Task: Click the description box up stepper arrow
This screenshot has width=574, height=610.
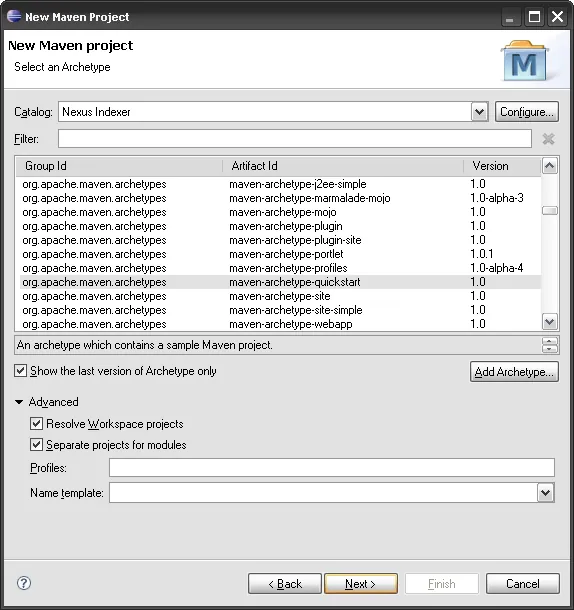Action: pos(549,341)
